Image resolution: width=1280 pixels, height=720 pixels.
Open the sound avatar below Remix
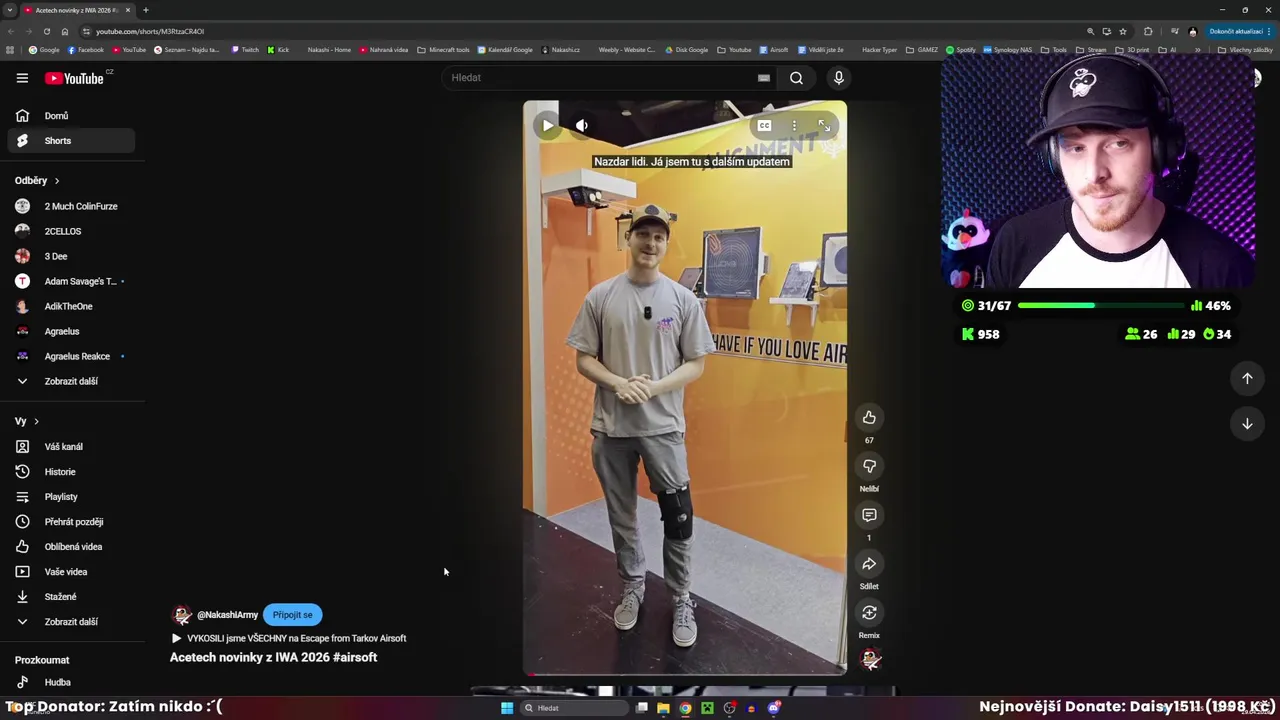871,659
